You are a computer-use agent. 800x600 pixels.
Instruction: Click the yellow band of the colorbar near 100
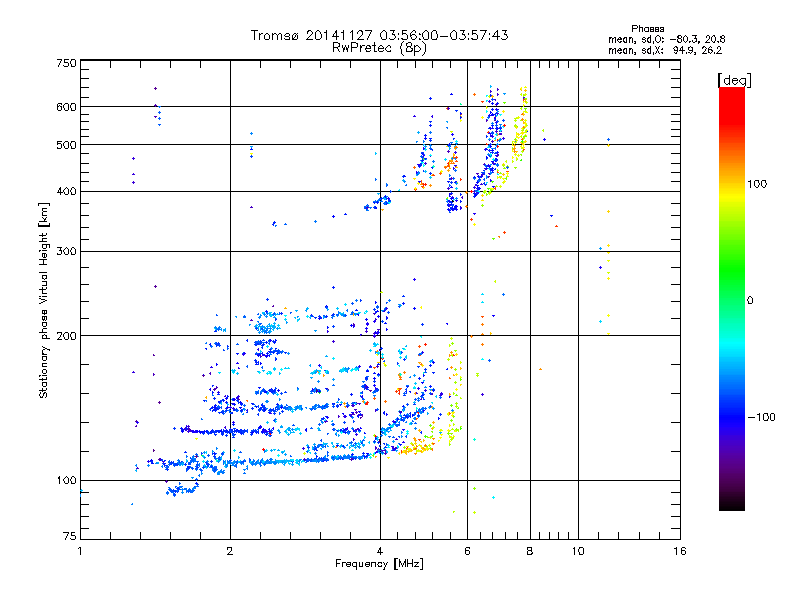(732, 193)
